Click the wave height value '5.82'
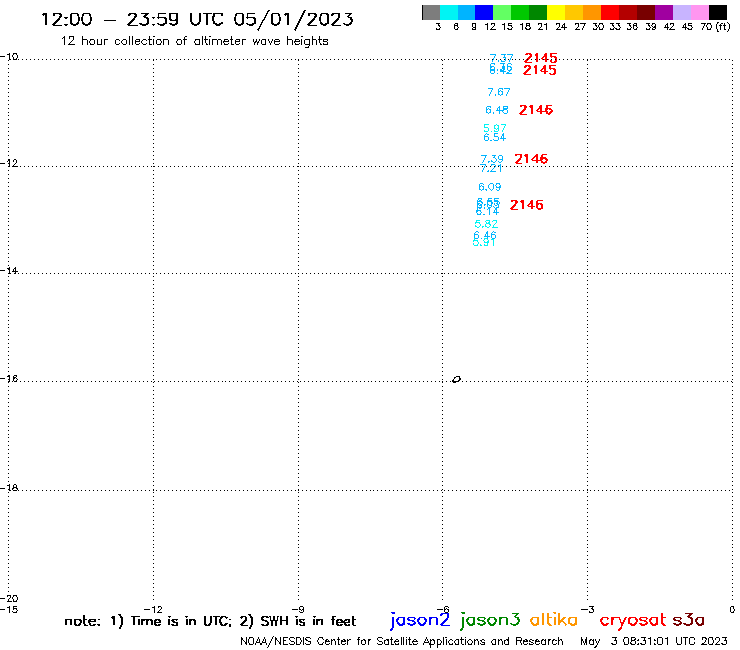740x650 pixels. tap(486, 224)
